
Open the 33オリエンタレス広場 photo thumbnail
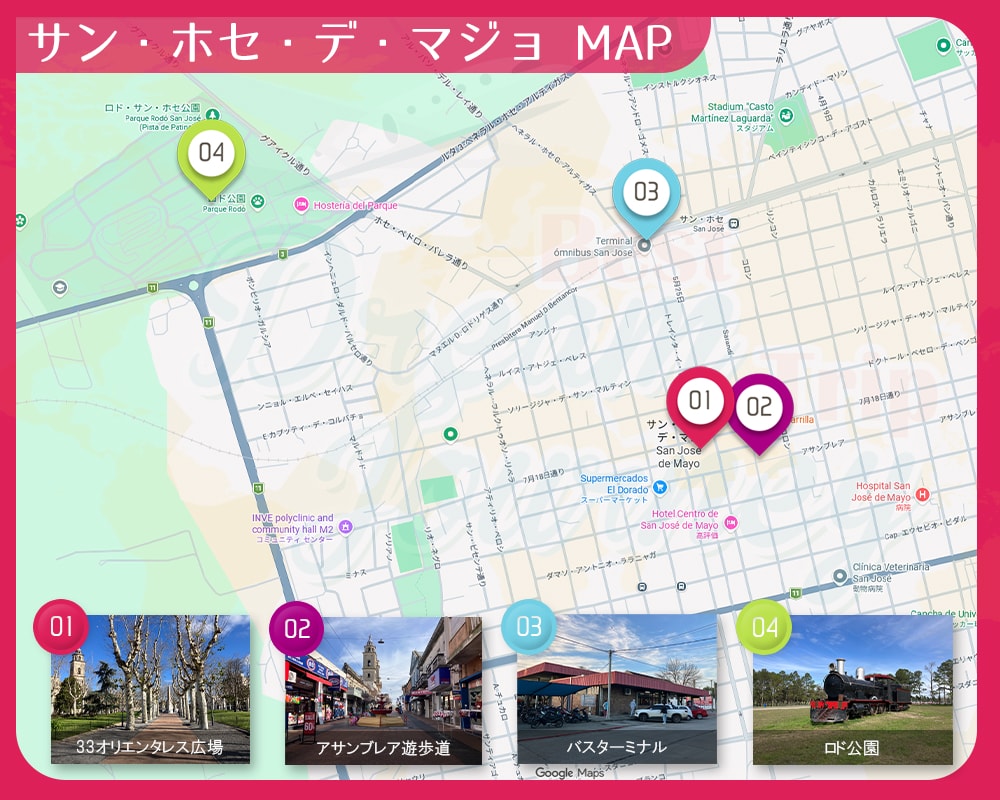151,690
